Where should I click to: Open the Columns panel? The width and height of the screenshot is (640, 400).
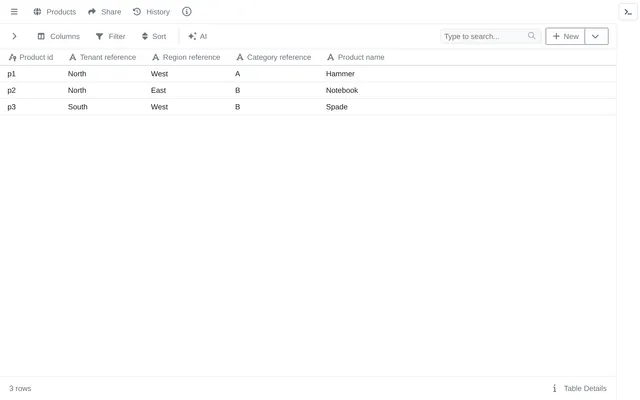point(59,36)
